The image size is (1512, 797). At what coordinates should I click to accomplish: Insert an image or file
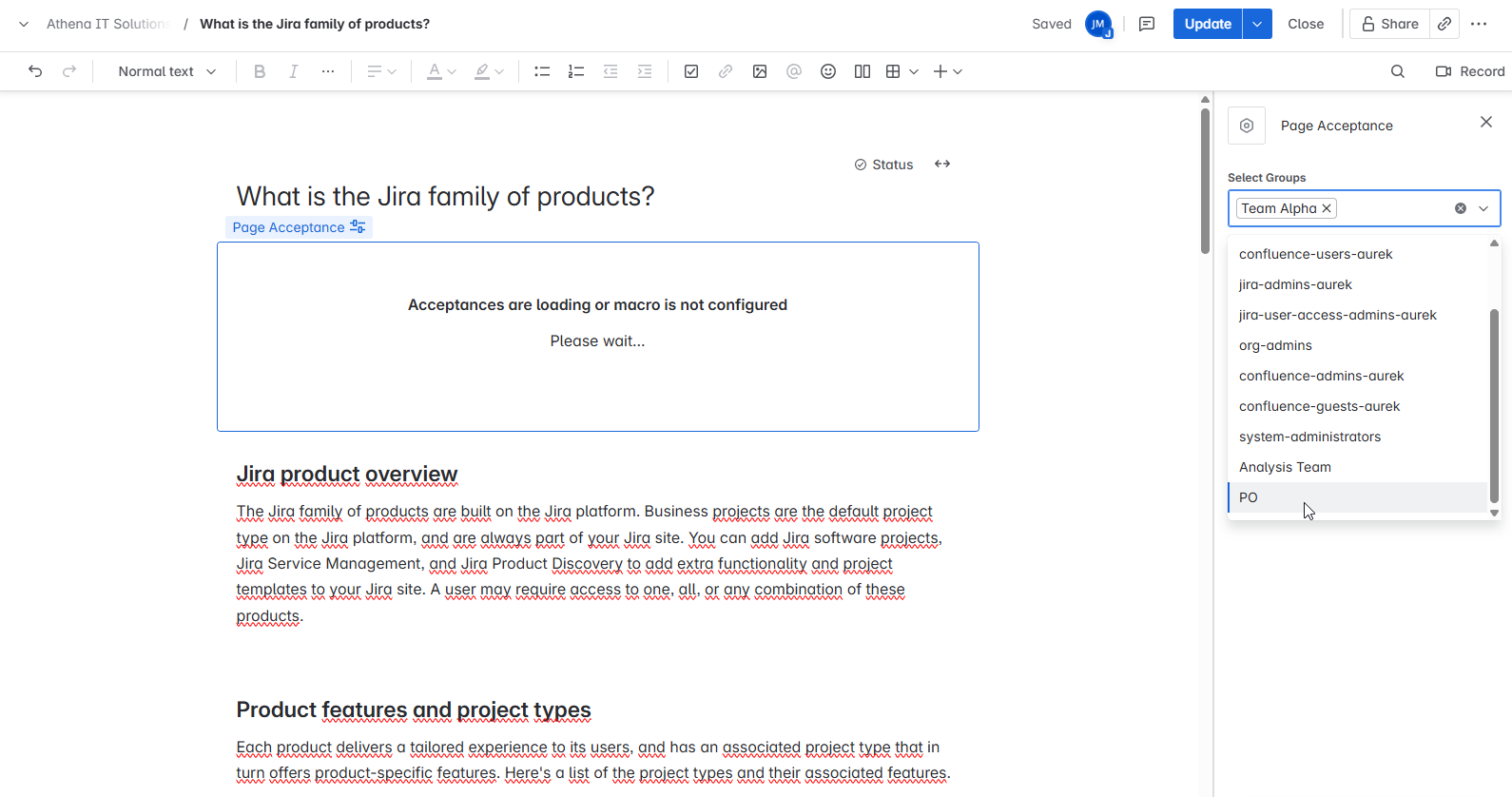(x=760, y=71)
